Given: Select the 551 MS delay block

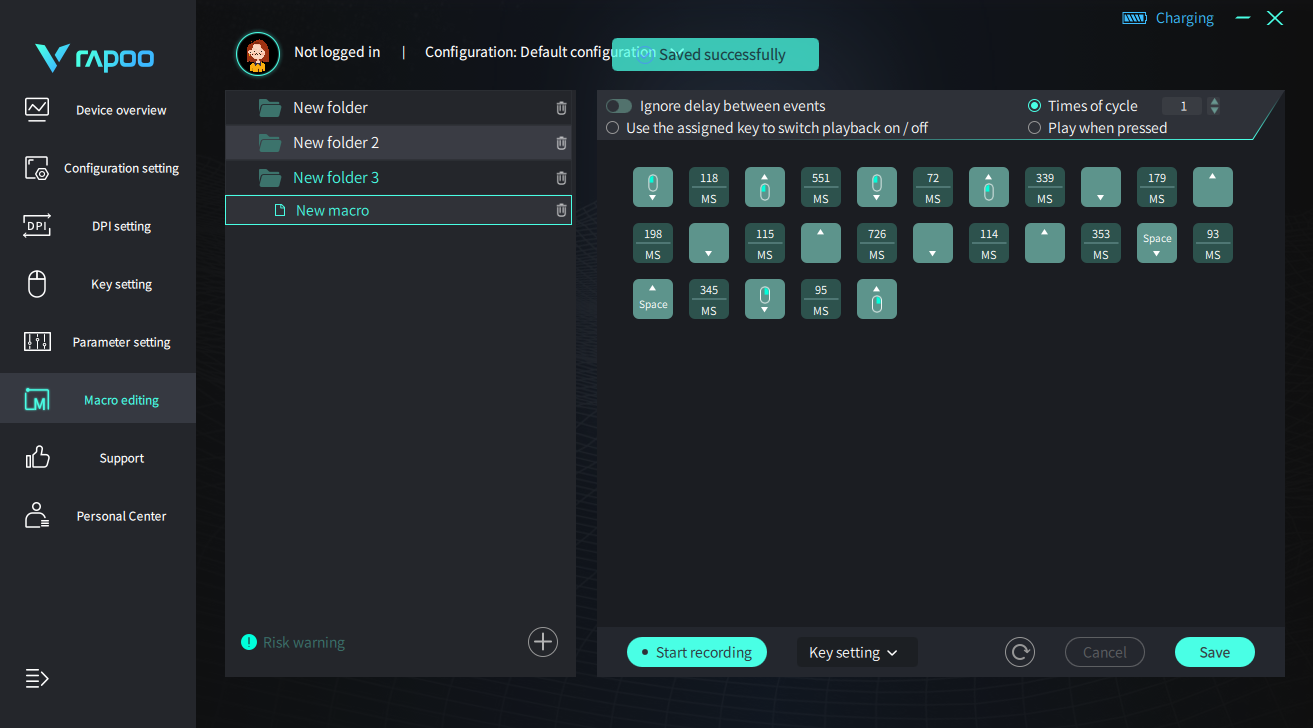Looking at the screenshot, I should coord(821,187).
